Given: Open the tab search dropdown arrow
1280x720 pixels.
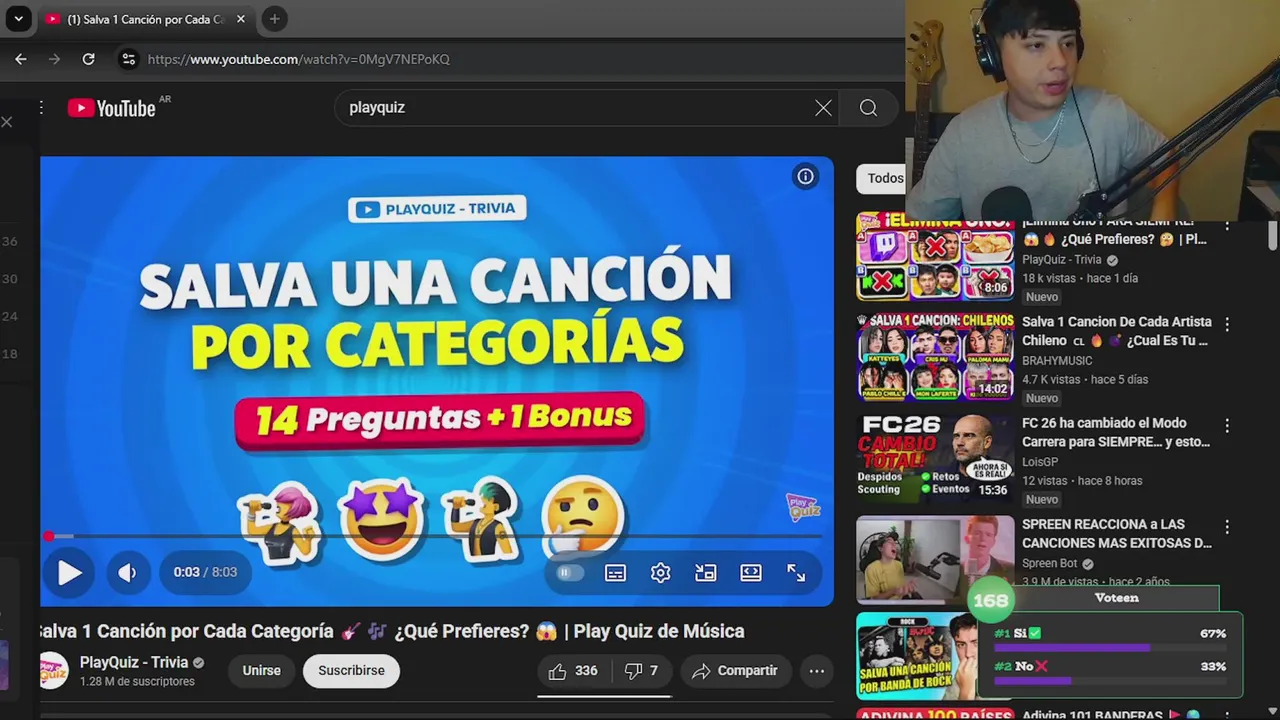Looking at the screenshot, I should pos(18,19).
